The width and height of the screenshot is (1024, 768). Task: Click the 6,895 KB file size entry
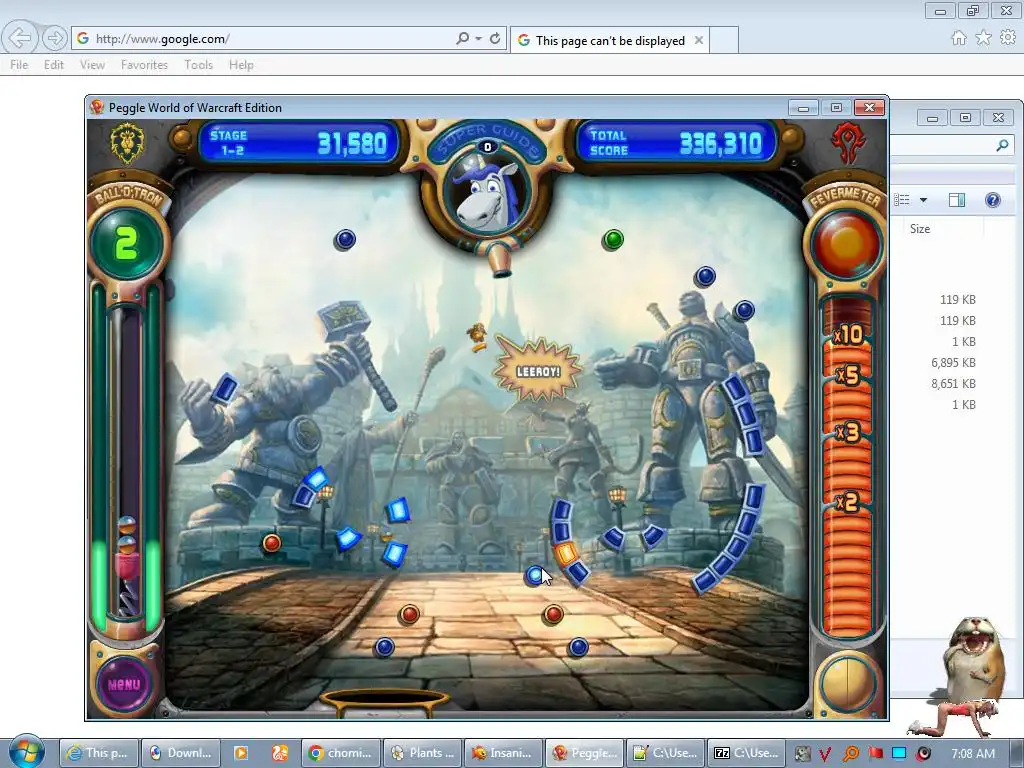click(x=953, y=362)
